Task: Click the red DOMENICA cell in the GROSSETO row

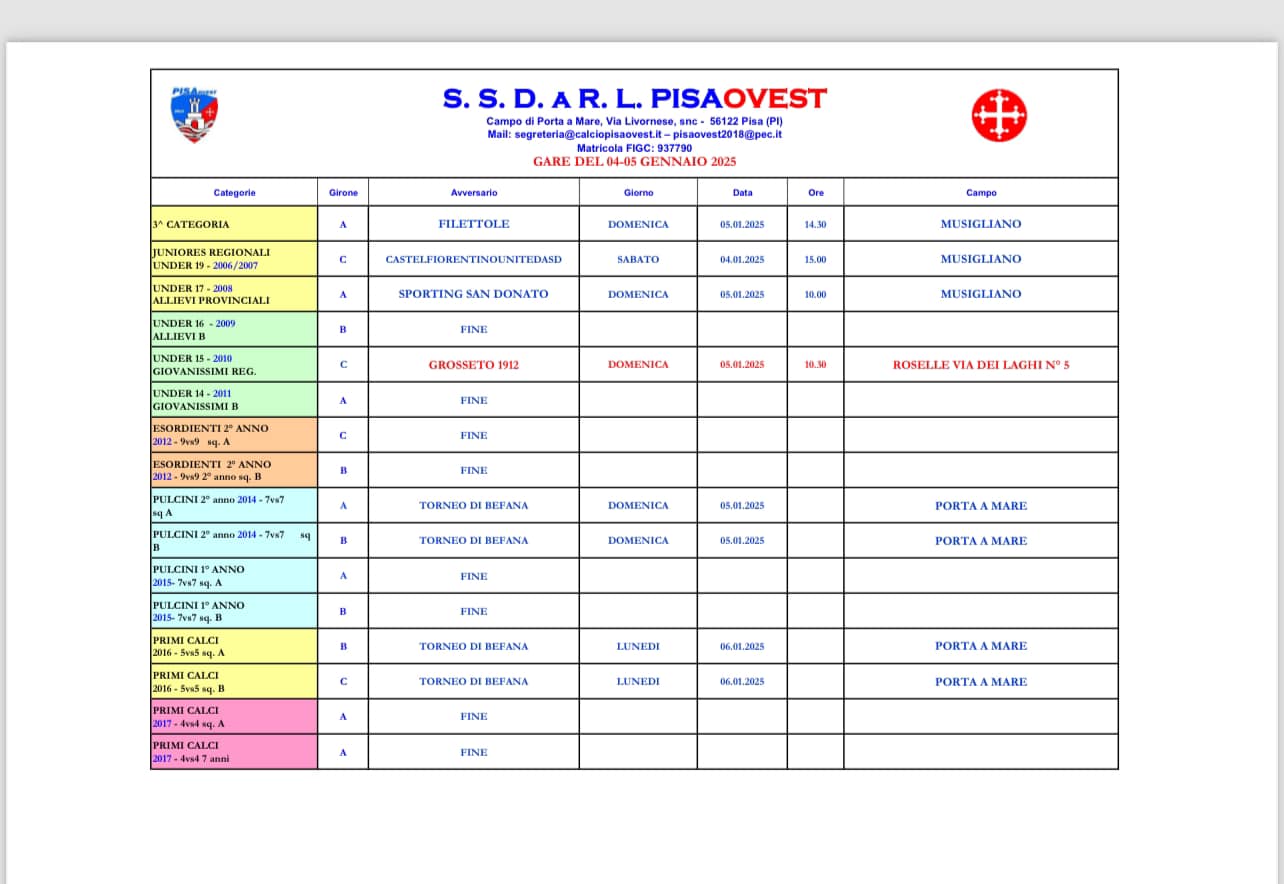Action: (638, 364)
